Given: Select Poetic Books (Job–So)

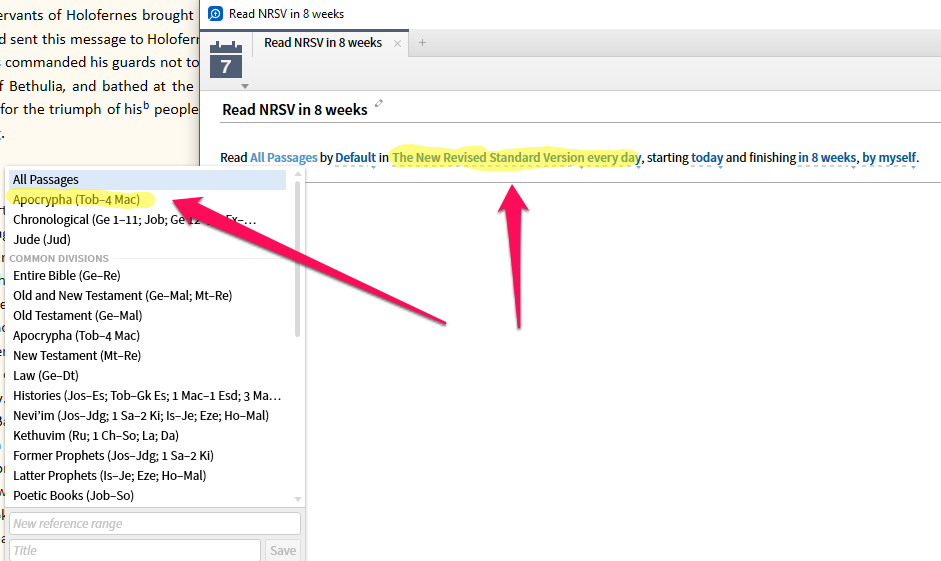Looking at the screenshot, I should click(147, 496).
